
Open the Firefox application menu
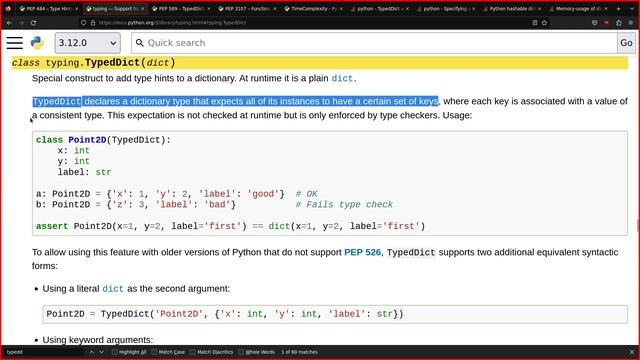pyautogui.click(x=631, y=23)
